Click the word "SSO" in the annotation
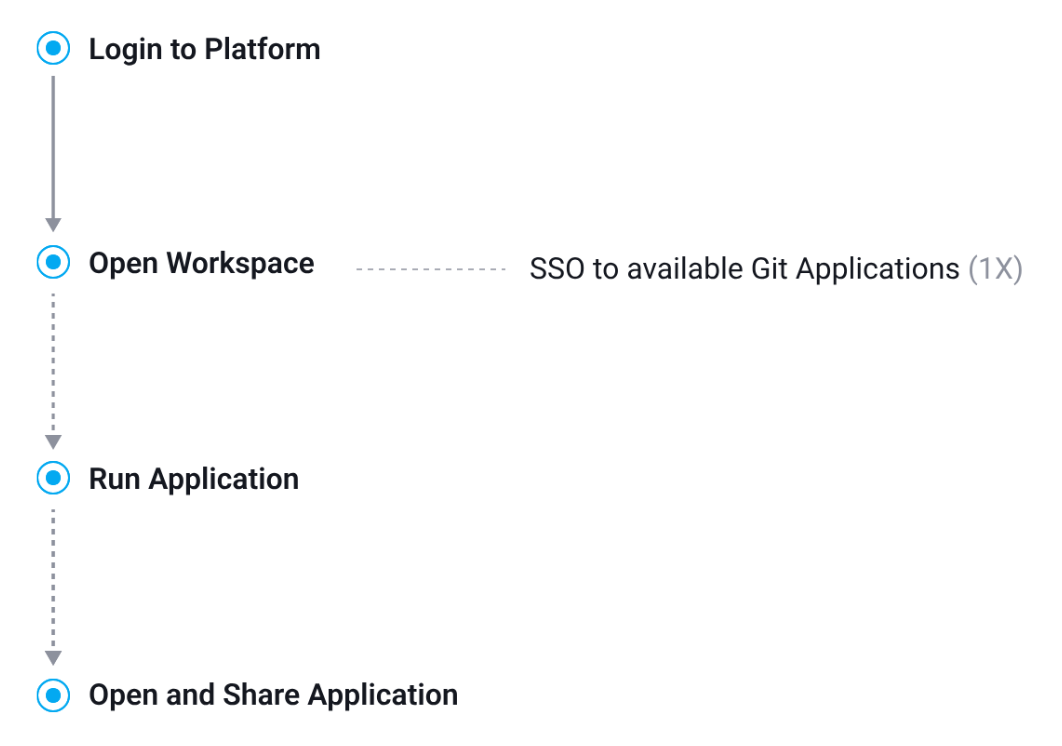The width and height of the screenshot is (1062, 746). coord(558,269)
